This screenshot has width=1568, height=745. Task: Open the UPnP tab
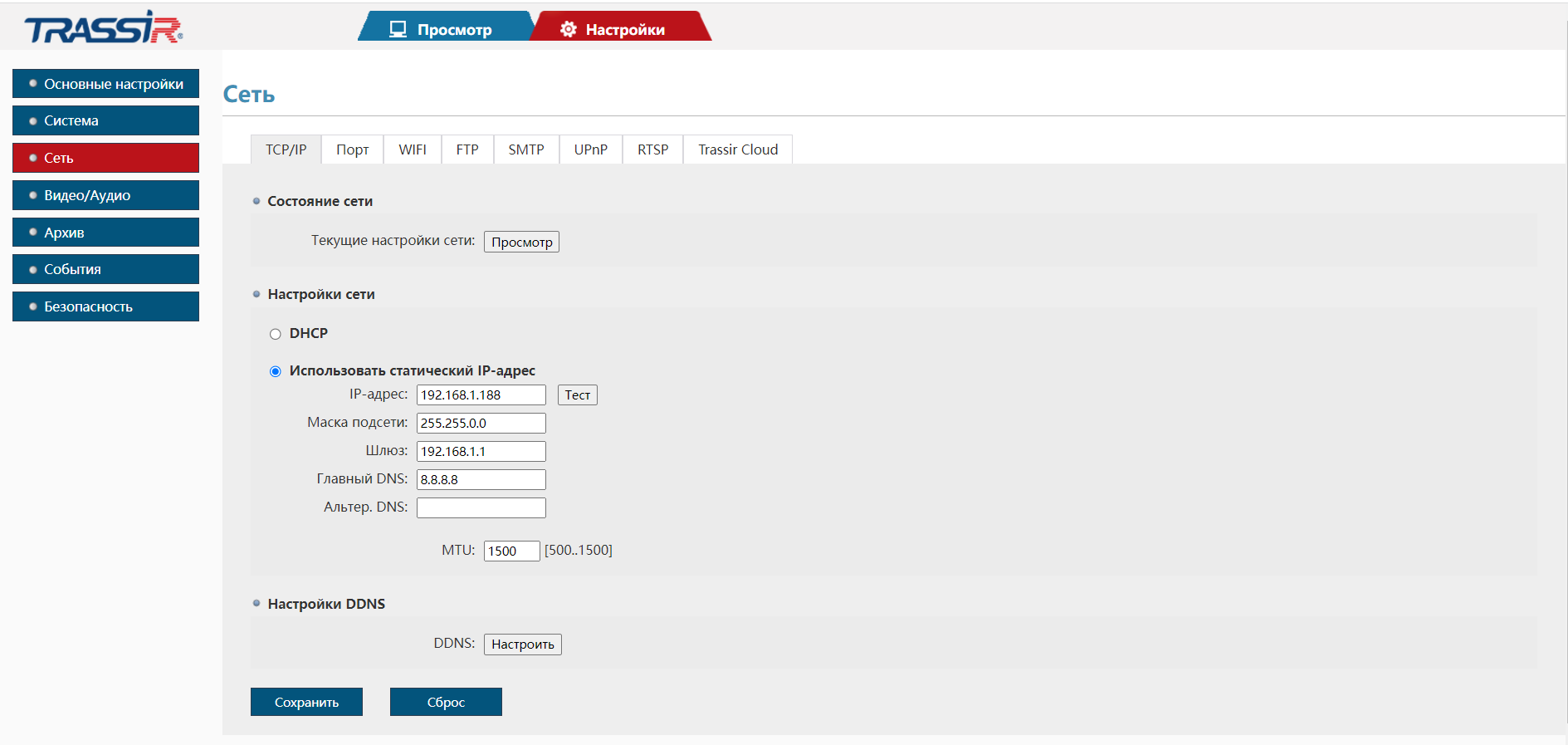[591, 149]
